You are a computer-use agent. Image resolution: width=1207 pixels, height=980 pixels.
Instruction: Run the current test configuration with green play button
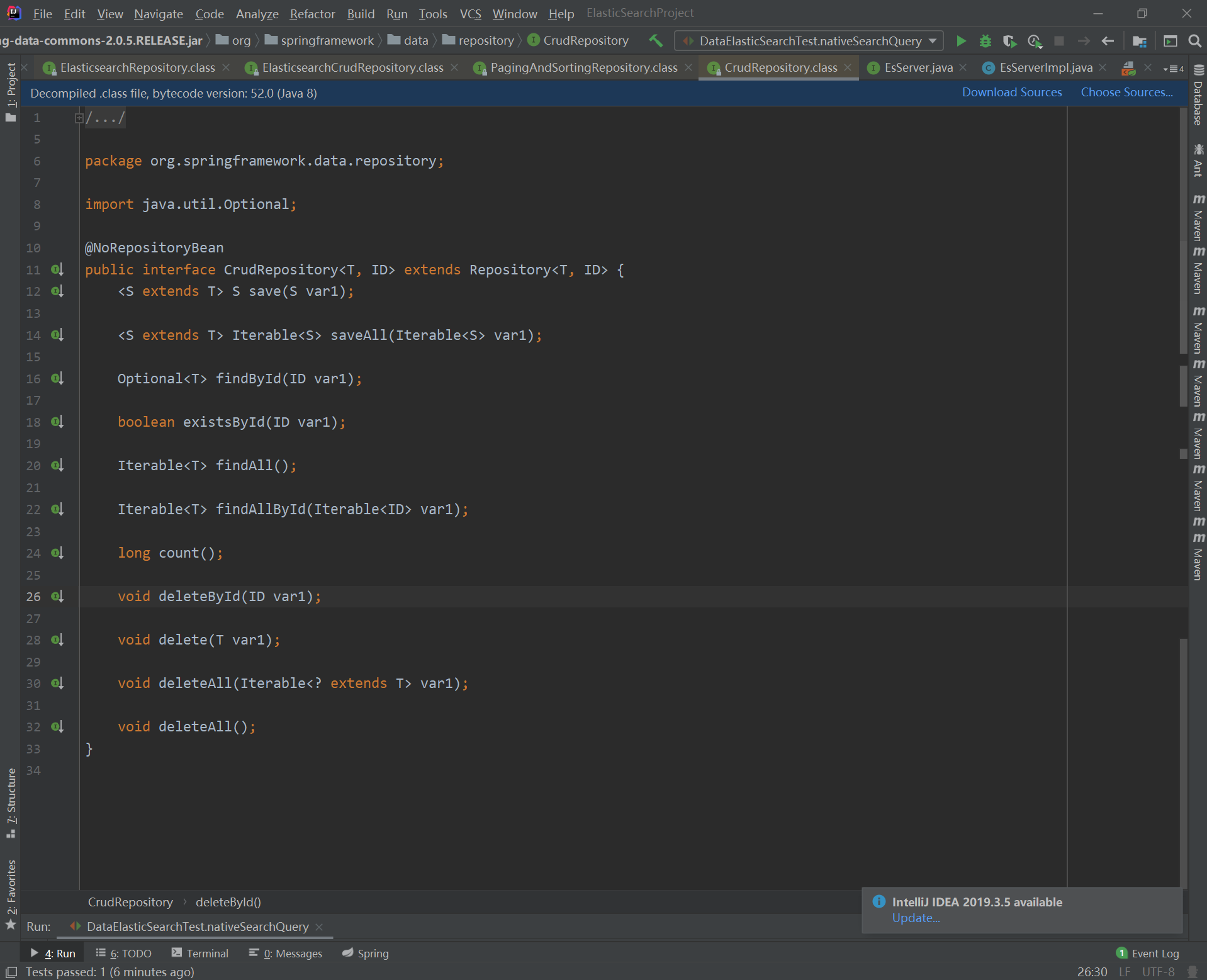[961, 40]
